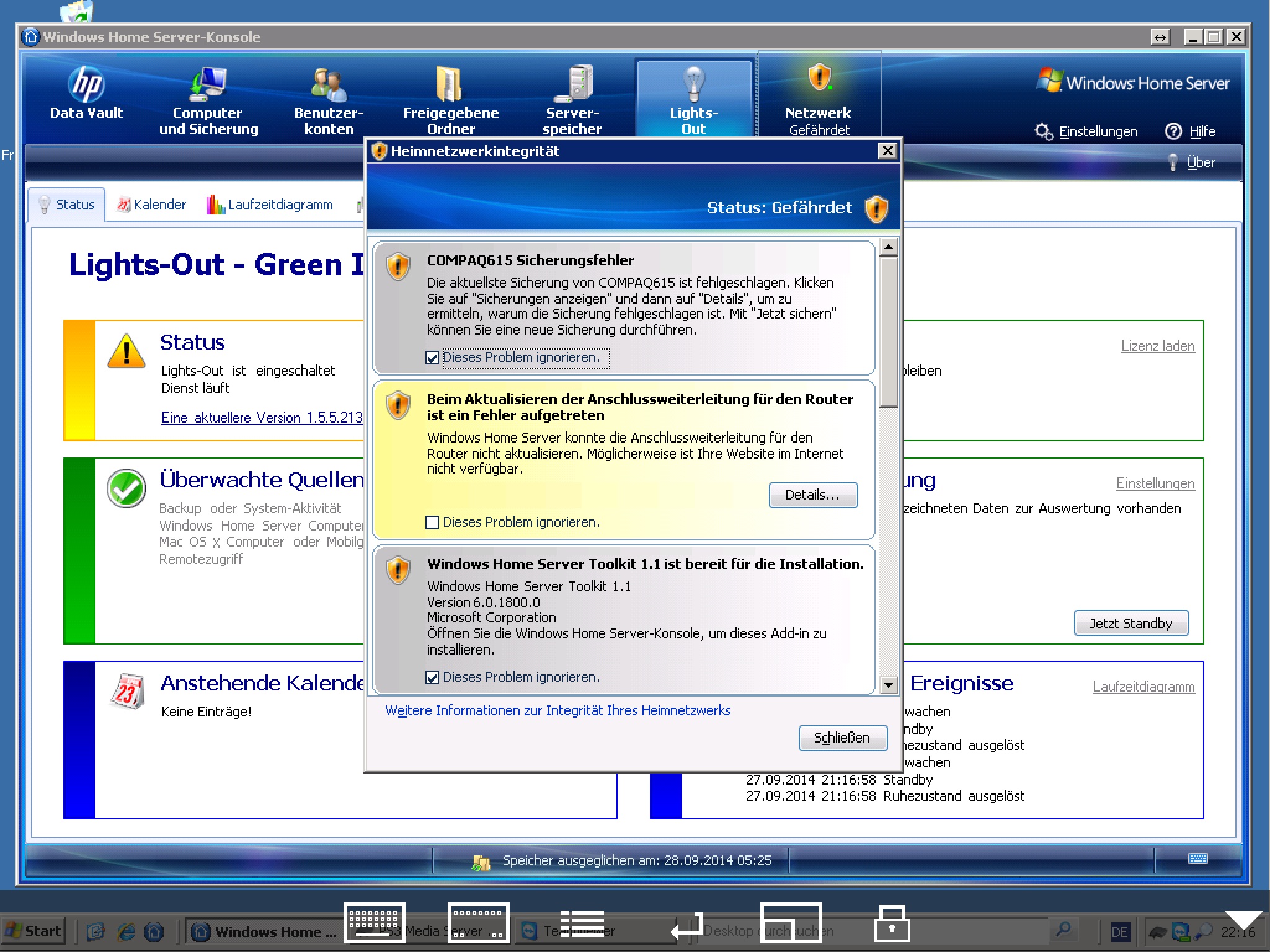Click the function keys overlay icon
The image size is (1270, 952).
pyautogui.click(x=478, y=923)
